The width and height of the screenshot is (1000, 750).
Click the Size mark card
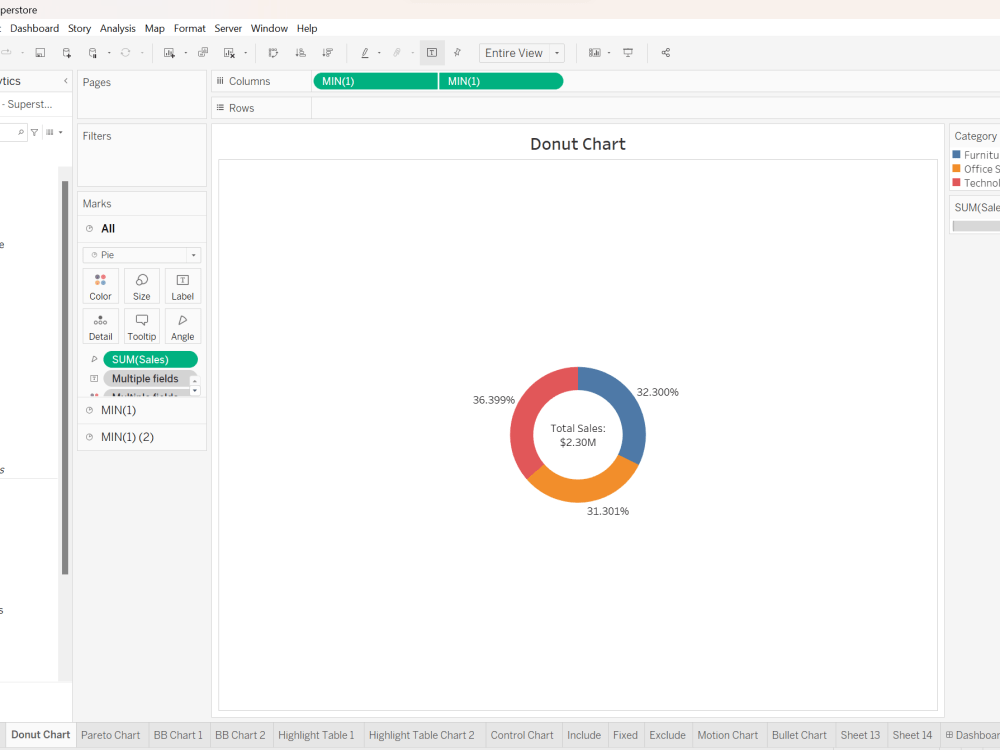(141, 286)
